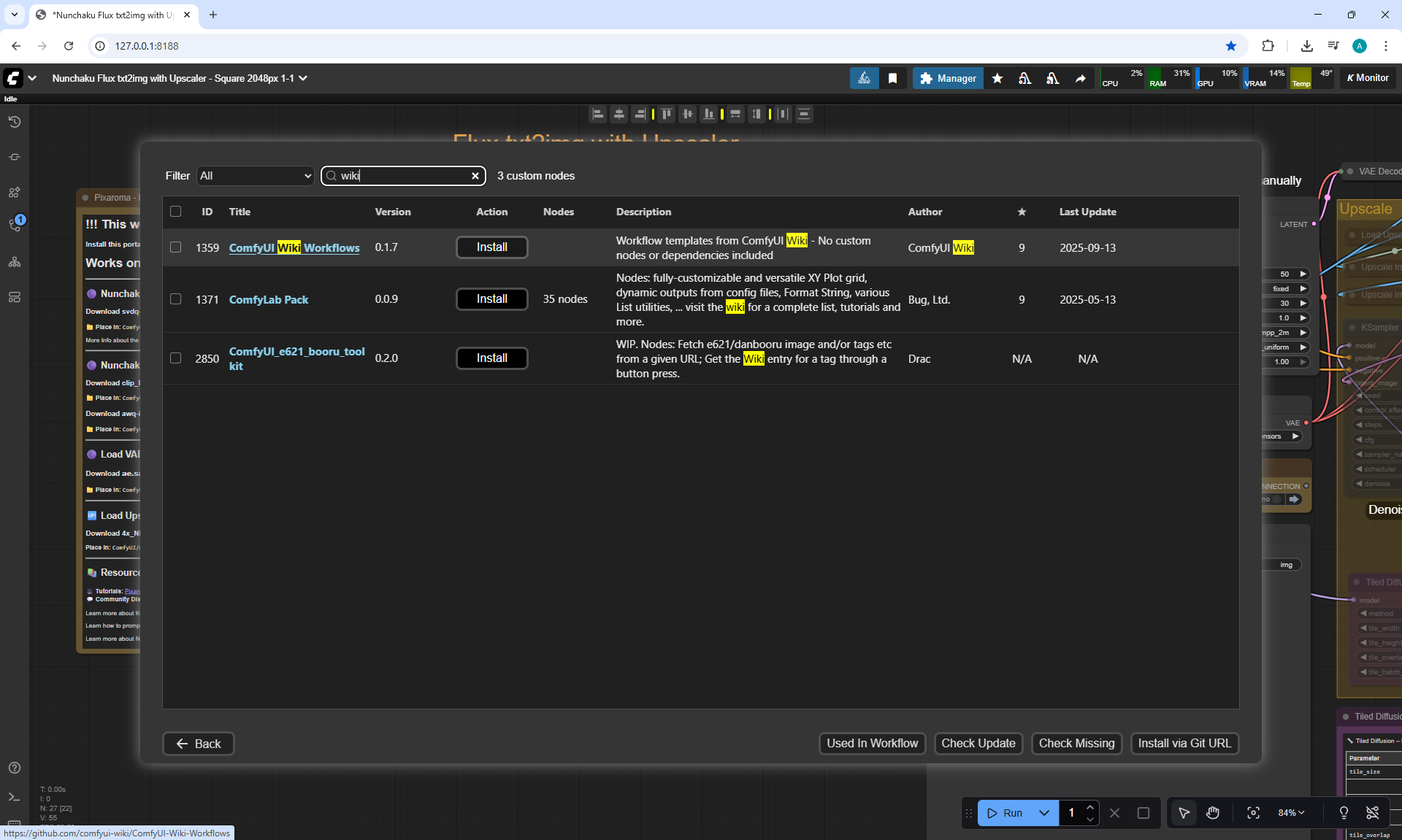Clear the wiki search text

[475, 176]
